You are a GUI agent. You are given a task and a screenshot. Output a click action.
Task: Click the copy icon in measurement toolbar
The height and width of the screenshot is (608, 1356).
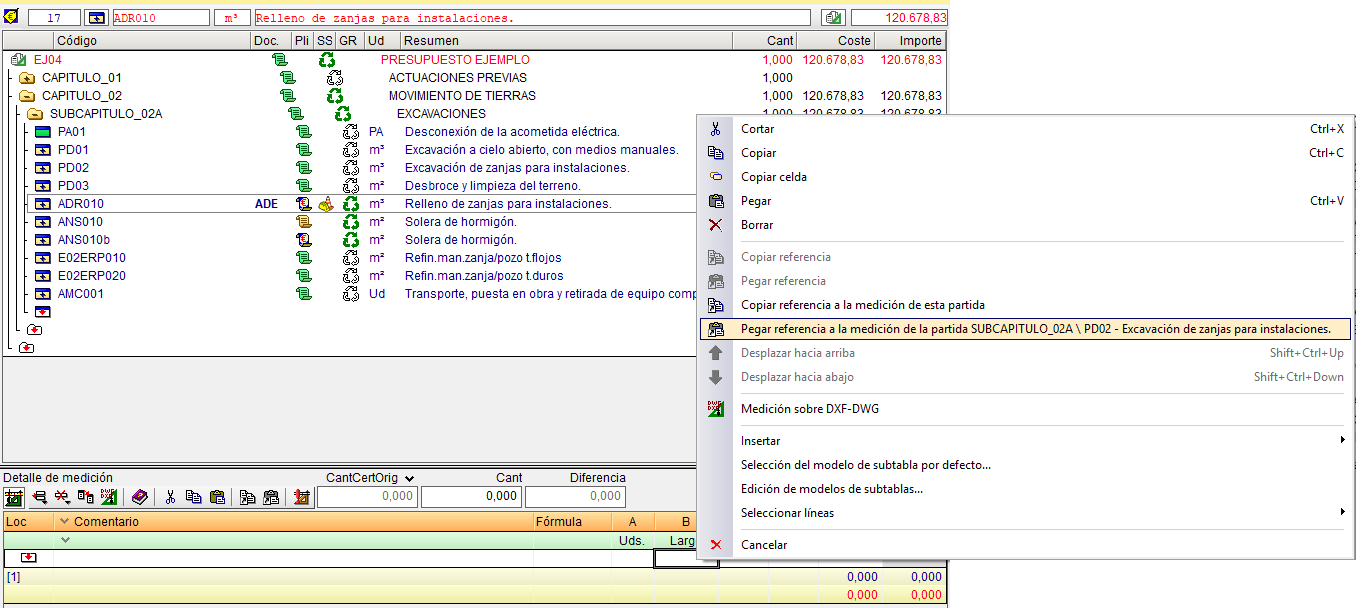pyautogui.click(x=193, y=497)
